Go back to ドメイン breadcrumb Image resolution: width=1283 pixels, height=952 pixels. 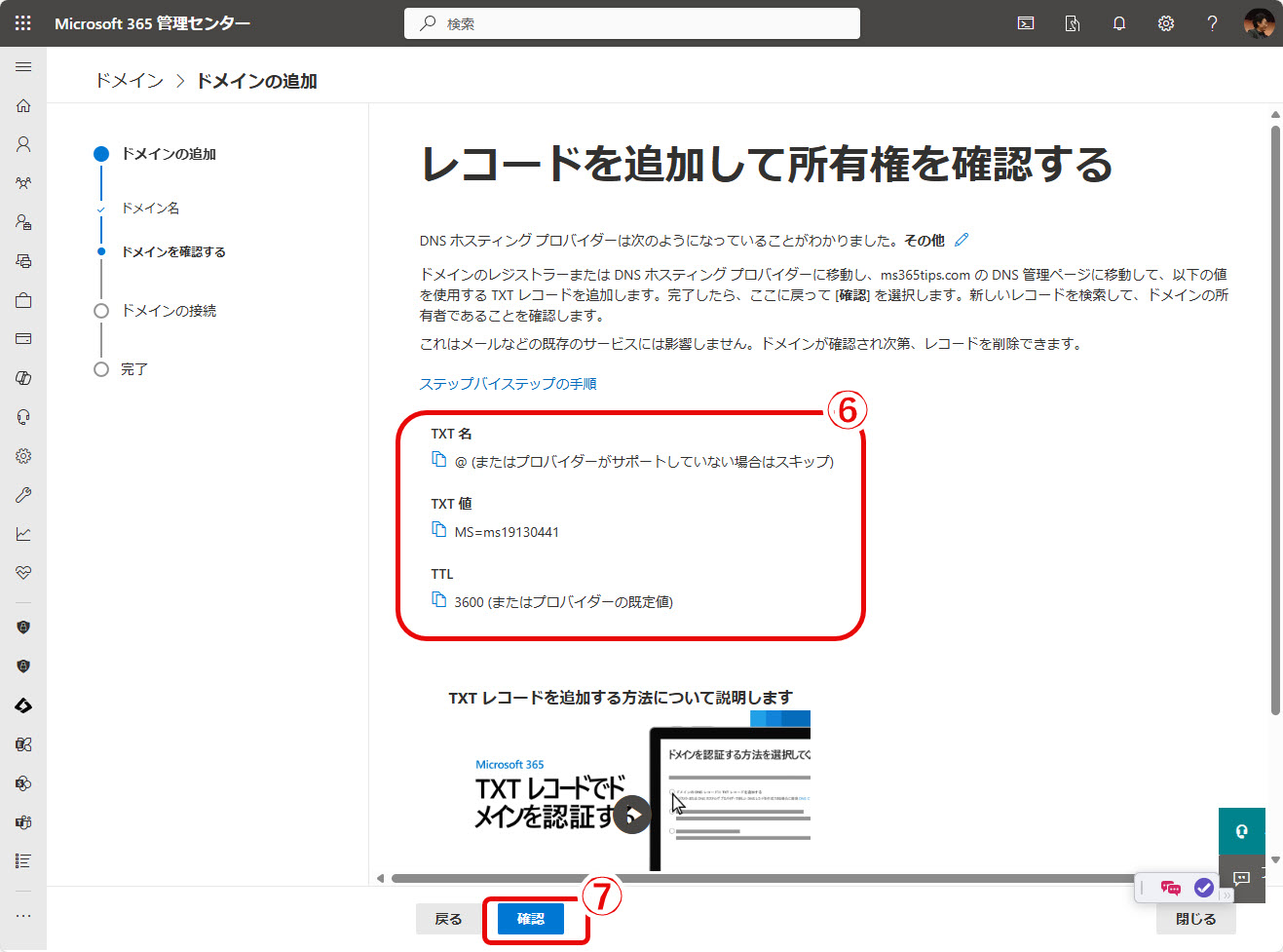130,81
